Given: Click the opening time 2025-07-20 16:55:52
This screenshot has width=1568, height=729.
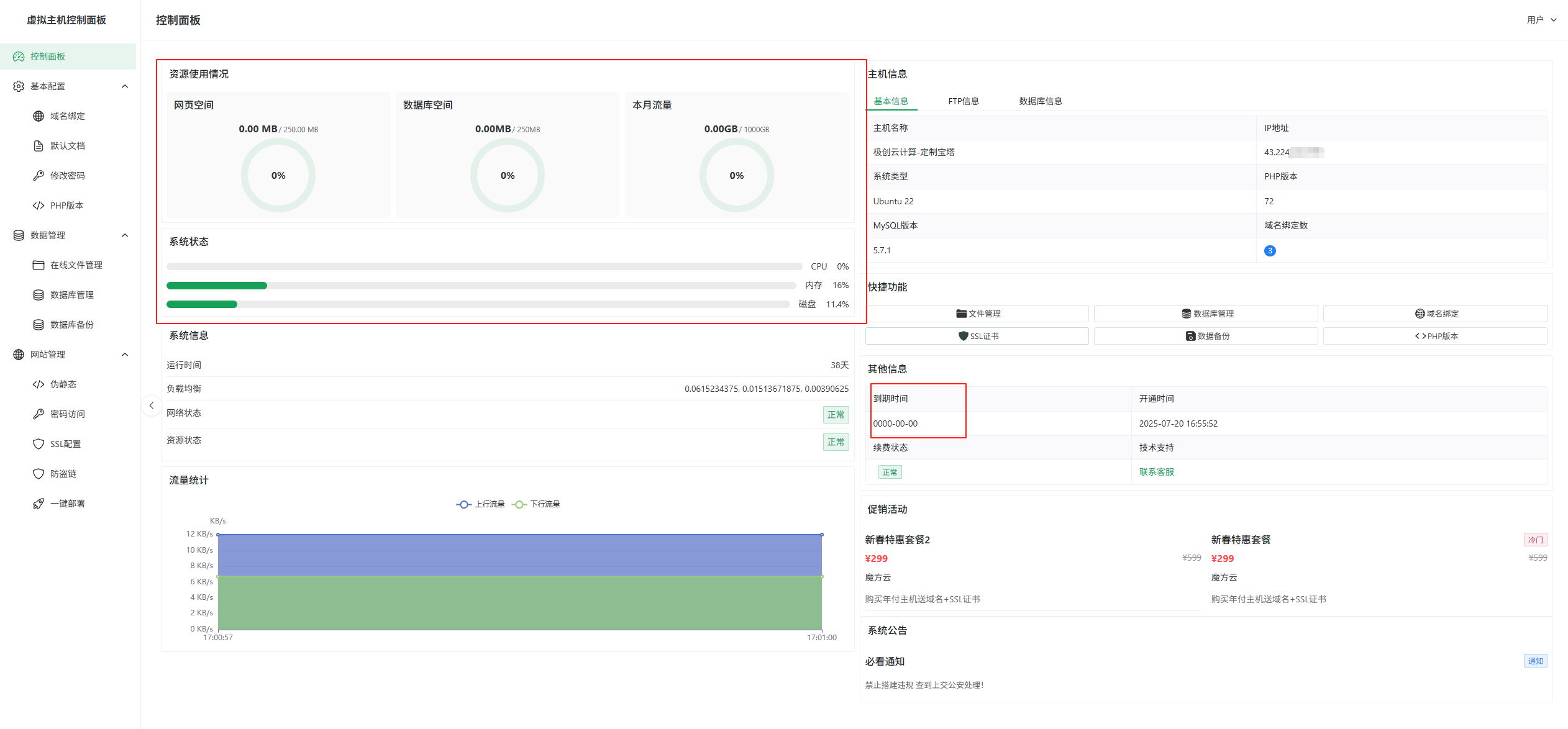Looking at the screenshot, I should [x=1178, y=423].
